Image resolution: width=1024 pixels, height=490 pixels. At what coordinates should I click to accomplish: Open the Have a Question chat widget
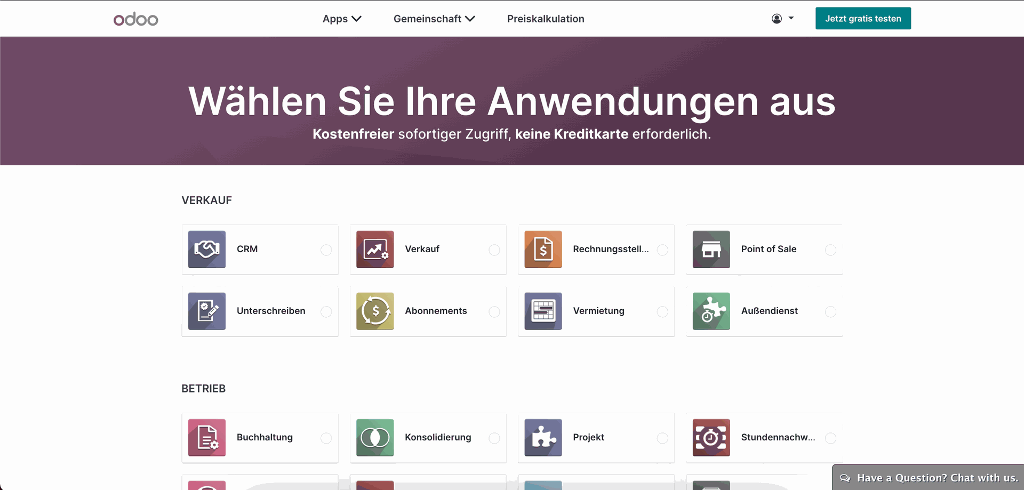928,478
